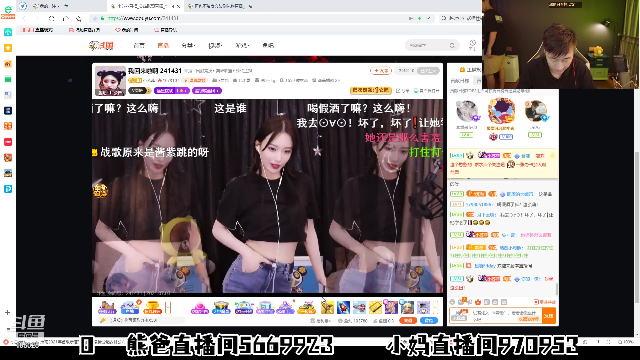Open the emoji icon in chat toolbar
The height and width of the screenshot is (360, 640).
pos(452,302)
